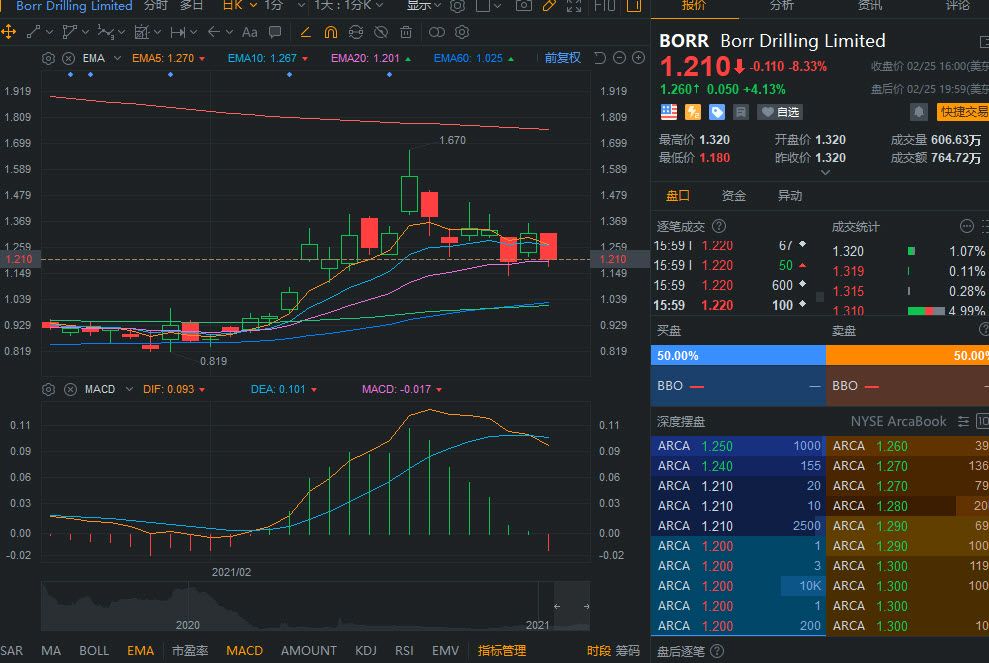Open the 异动 tab
Image resolution: width=989 pixels, height=663 pixels.
pos(790,196)
